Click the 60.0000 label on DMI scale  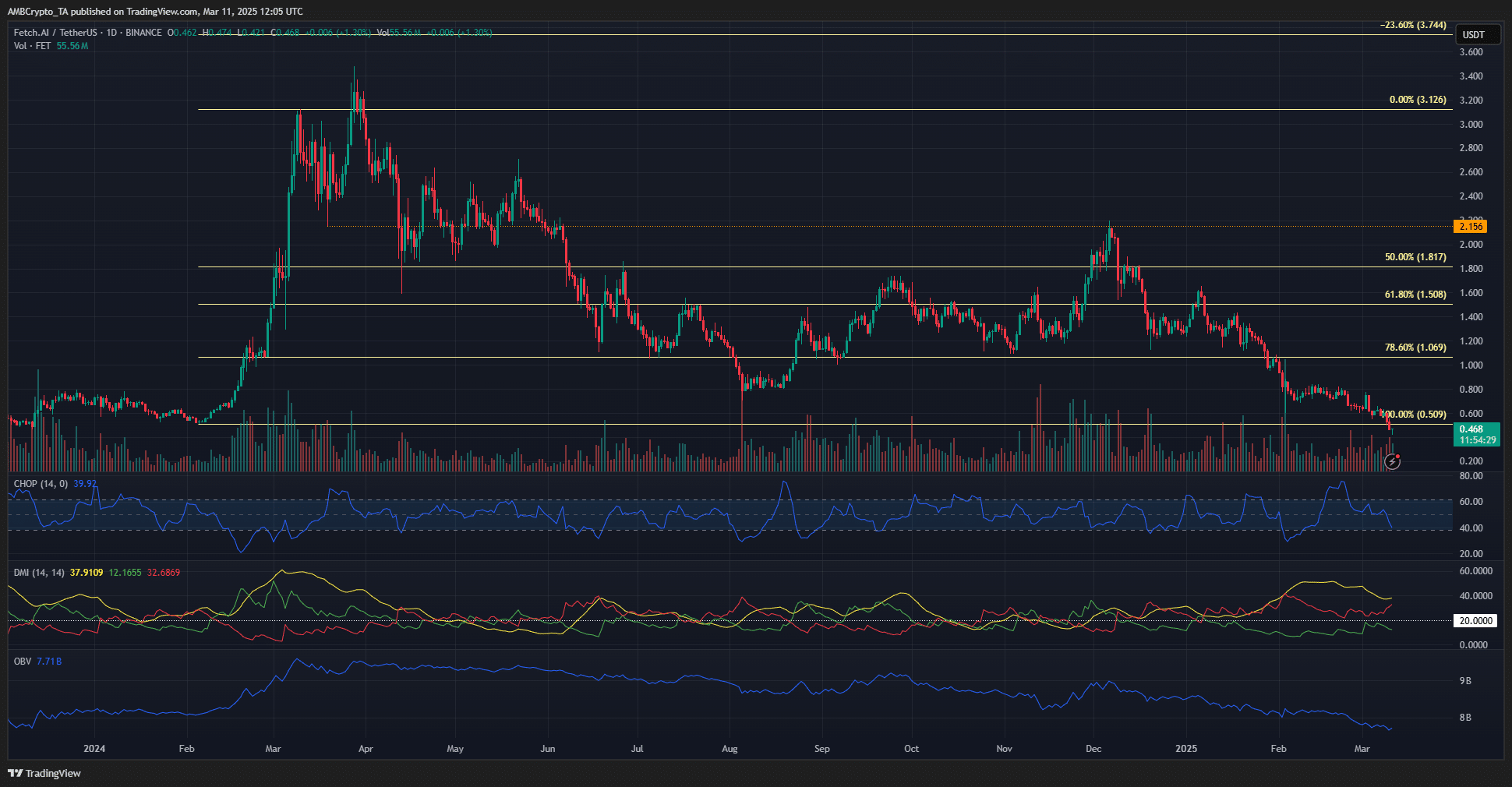click(x=1475, y=571)
